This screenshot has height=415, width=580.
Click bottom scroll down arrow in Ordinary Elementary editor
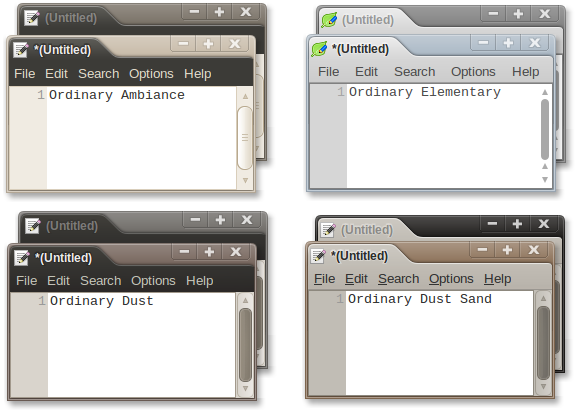tap(545, 180)
